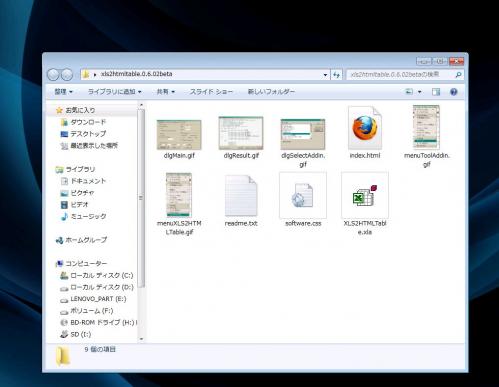Click the 新しいフォルダー button

click(x=271, y=92)
